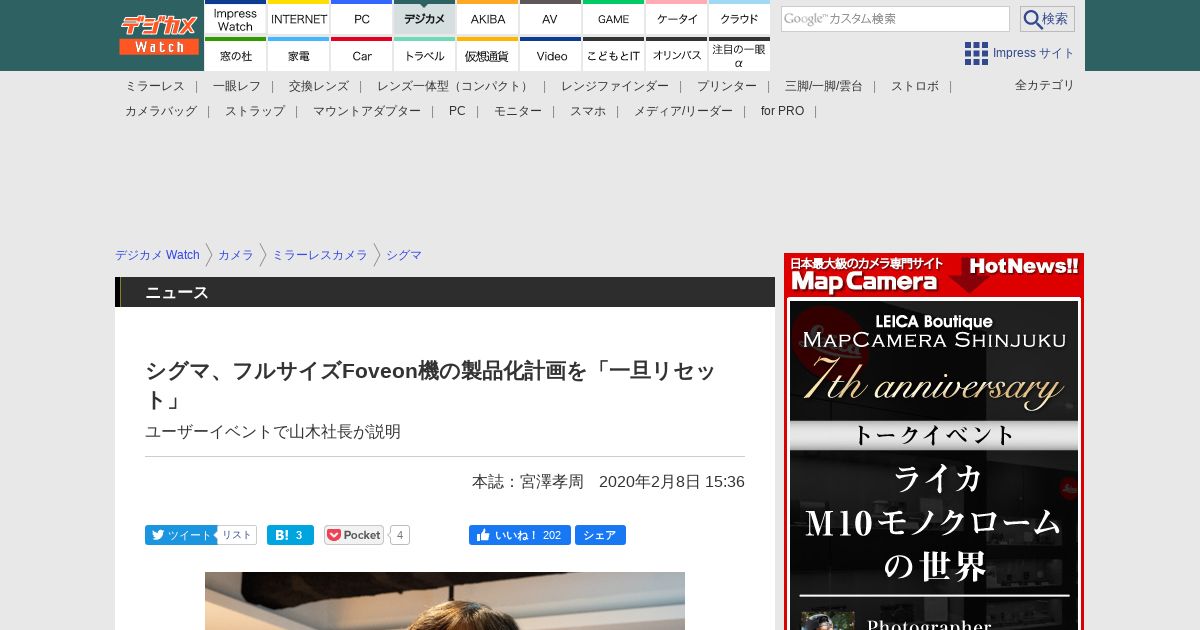Go to マウントアダプター category
1200x630 pixels.
point(367,111)
